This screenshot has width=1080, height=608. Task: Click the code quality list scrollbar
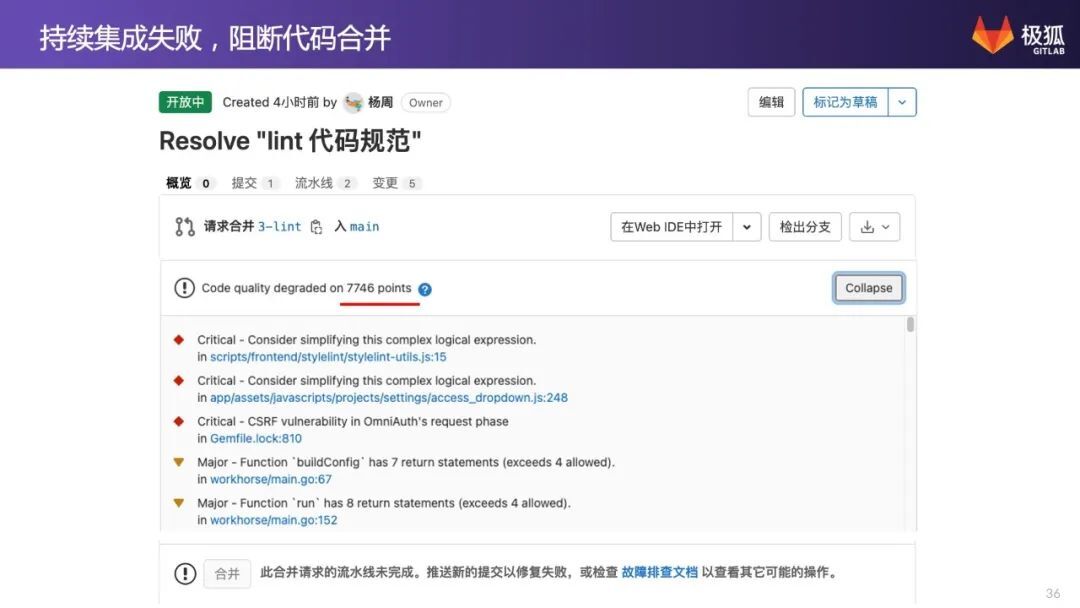pyautogui.click(x=911, y=324)
